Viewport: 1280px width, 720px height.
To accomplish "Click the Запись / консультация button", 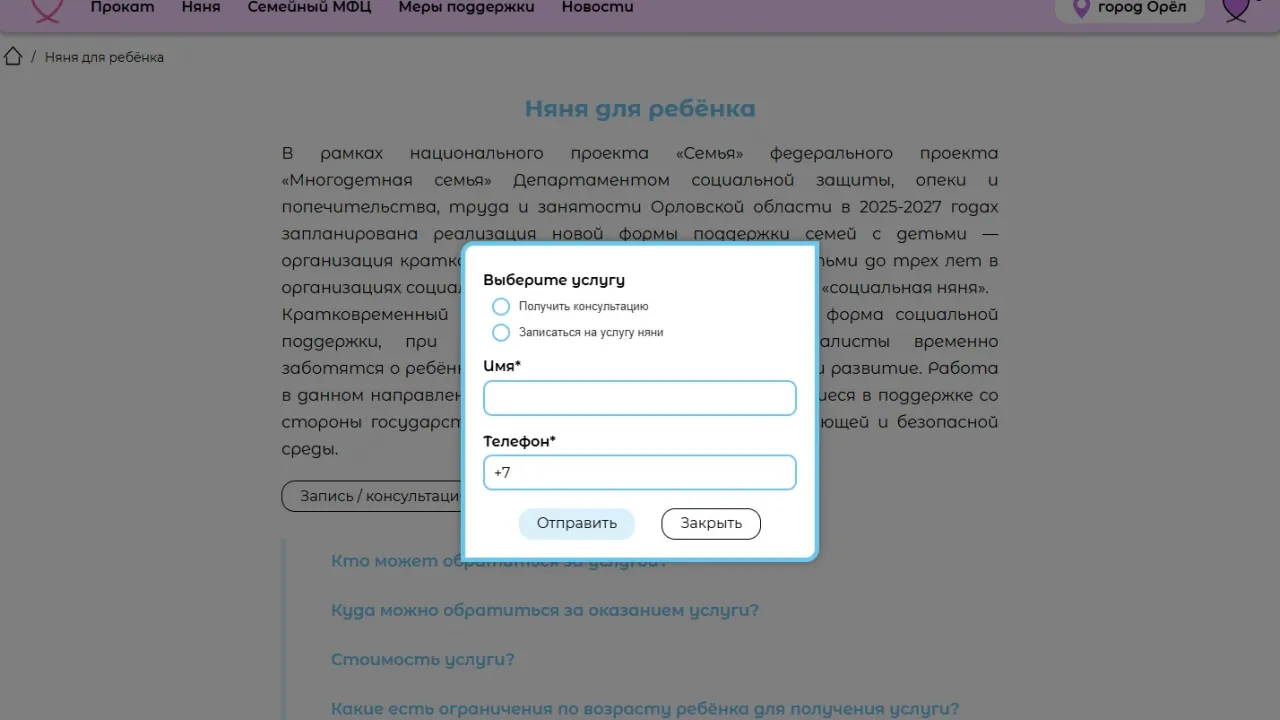I will [x=372, y=496].
